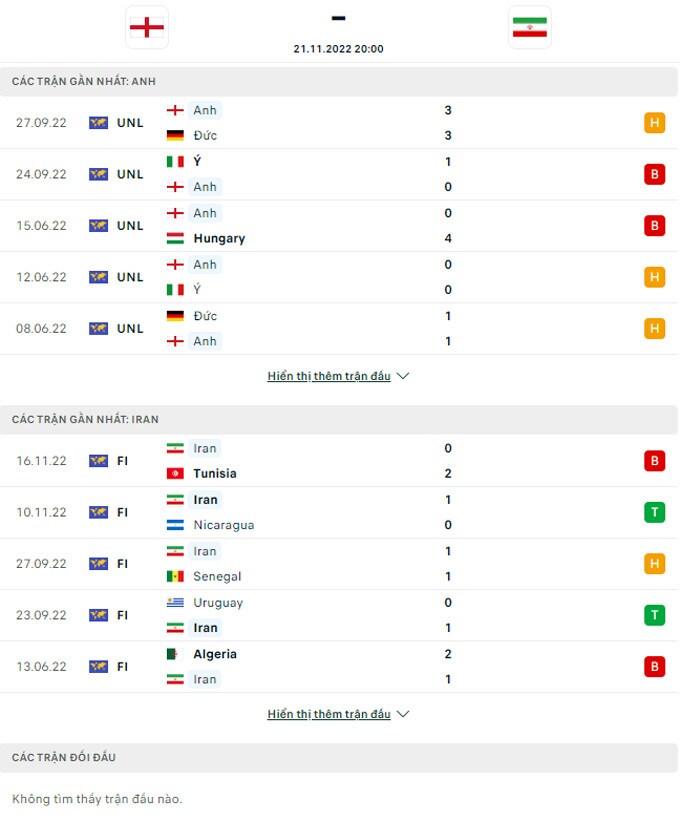Click the Uruguay team name
Image resolution: width=680 pixels, height=821 pixels.
click(x=218, y=603)
